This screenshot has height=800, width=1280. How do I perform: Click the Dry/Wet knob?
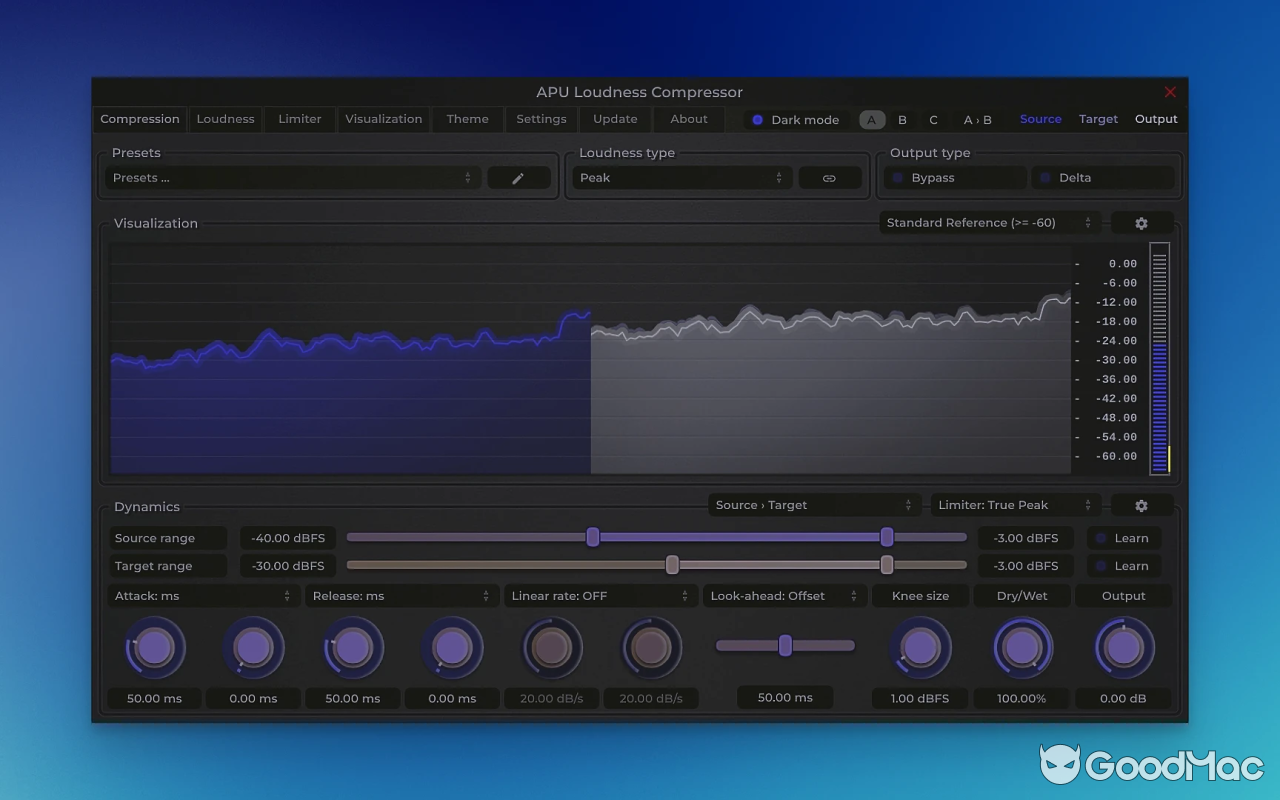coord(1021,647)
